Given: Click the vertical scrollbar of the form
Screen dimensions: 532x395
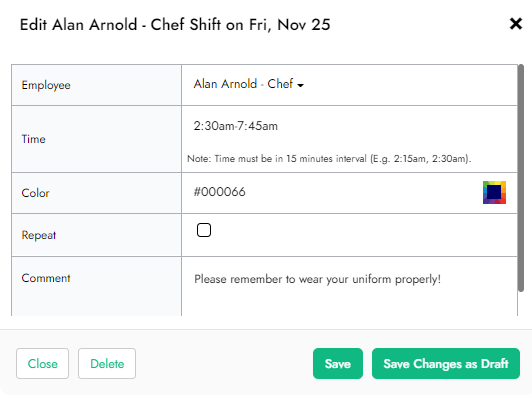Looking at the screenshot, I should coord(521,178).
